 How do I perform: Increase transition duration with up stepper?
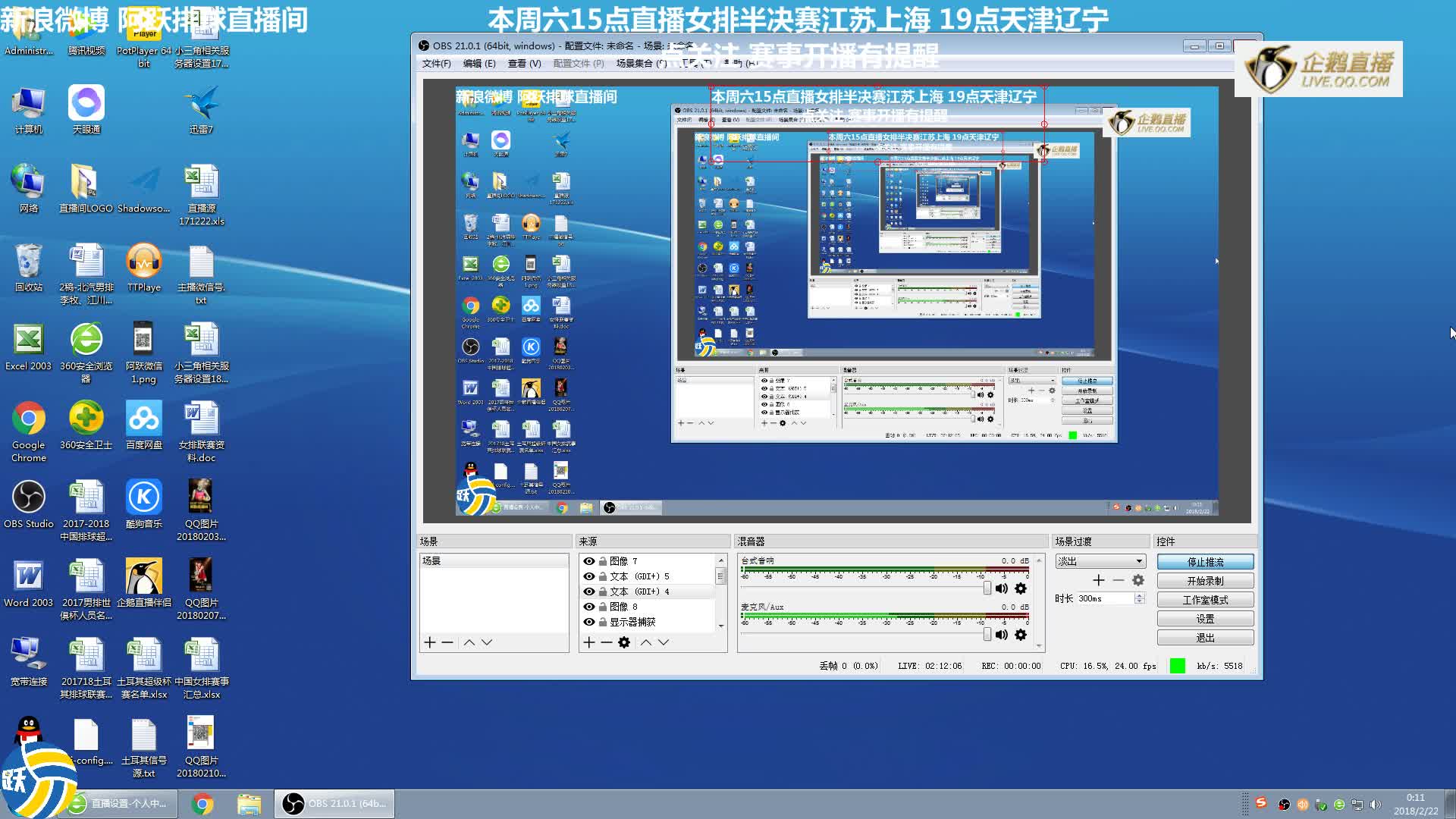point(1139,595)
